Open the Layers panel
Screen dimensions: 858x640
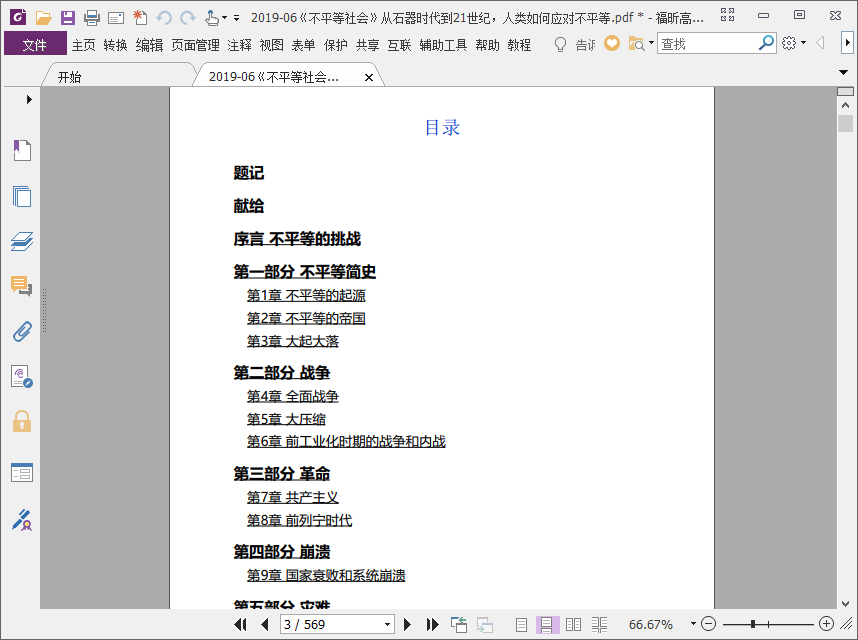pyautogui.click(x=22, y=241)
